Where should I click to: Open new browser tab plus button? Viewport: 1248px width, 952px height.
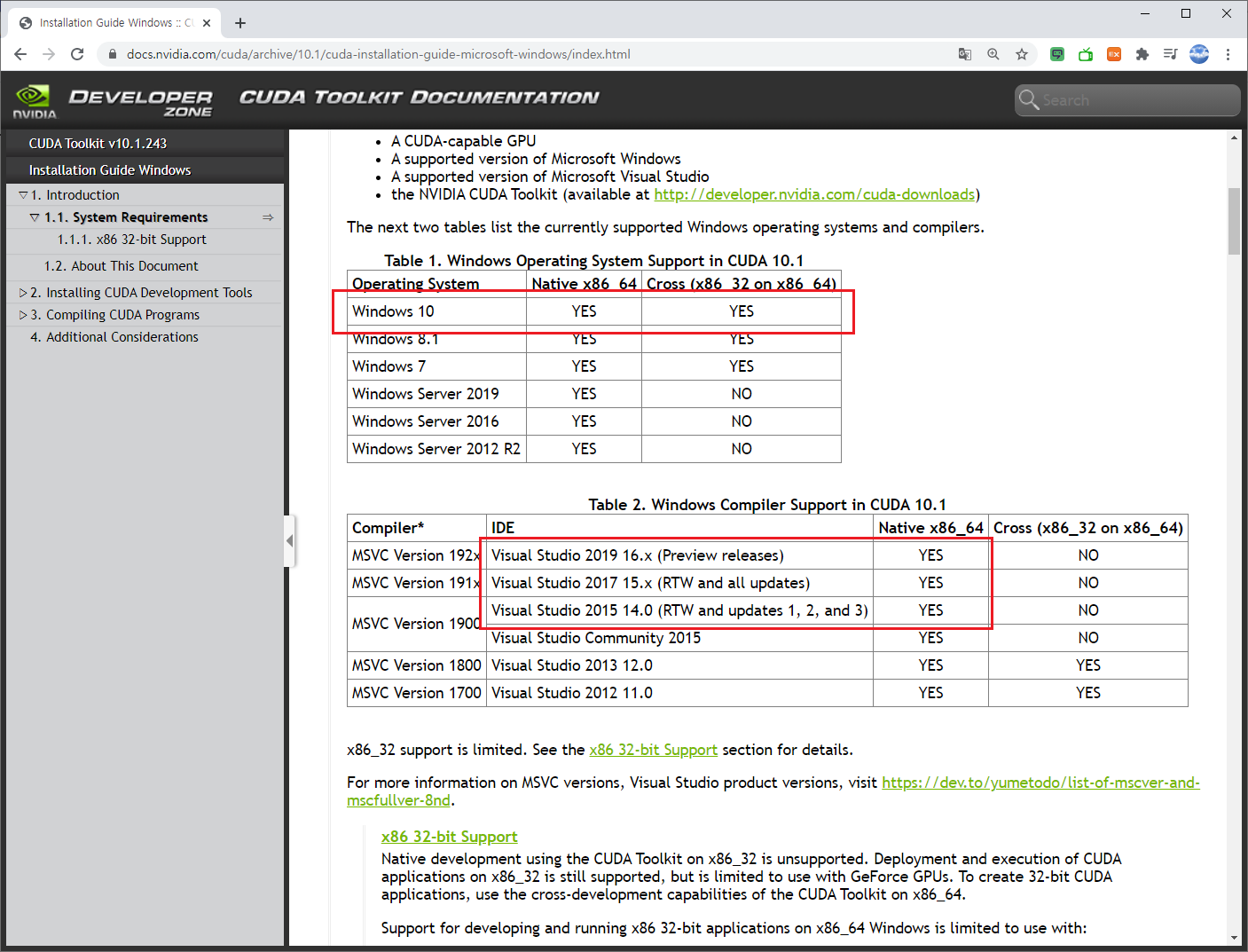[240, 23]
